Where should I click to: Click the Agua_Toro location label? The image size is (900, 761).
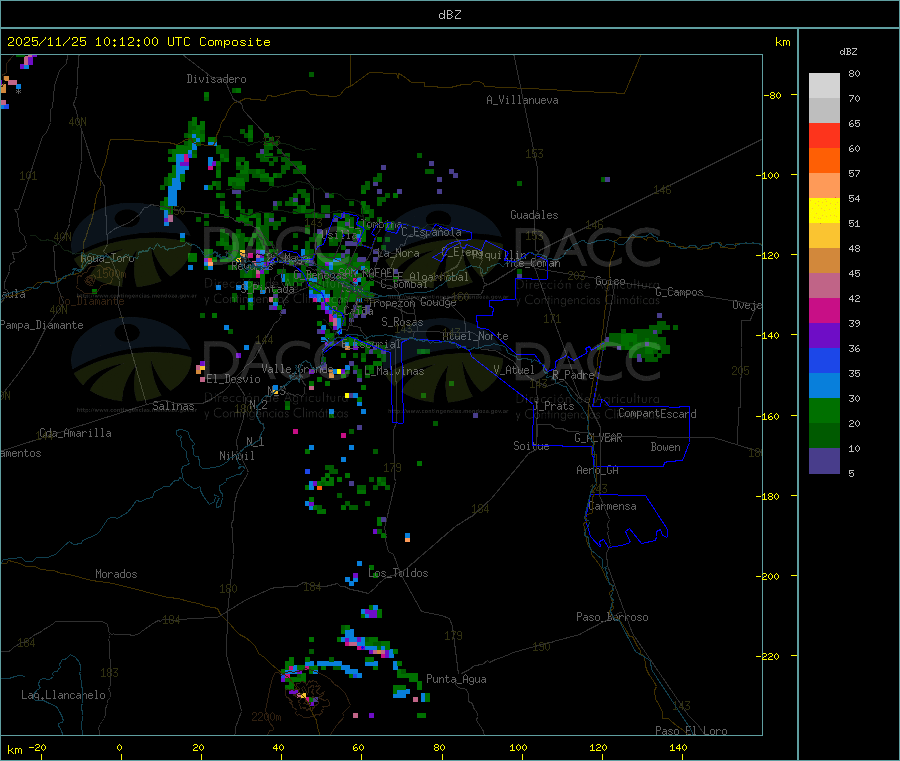[107, 258]
